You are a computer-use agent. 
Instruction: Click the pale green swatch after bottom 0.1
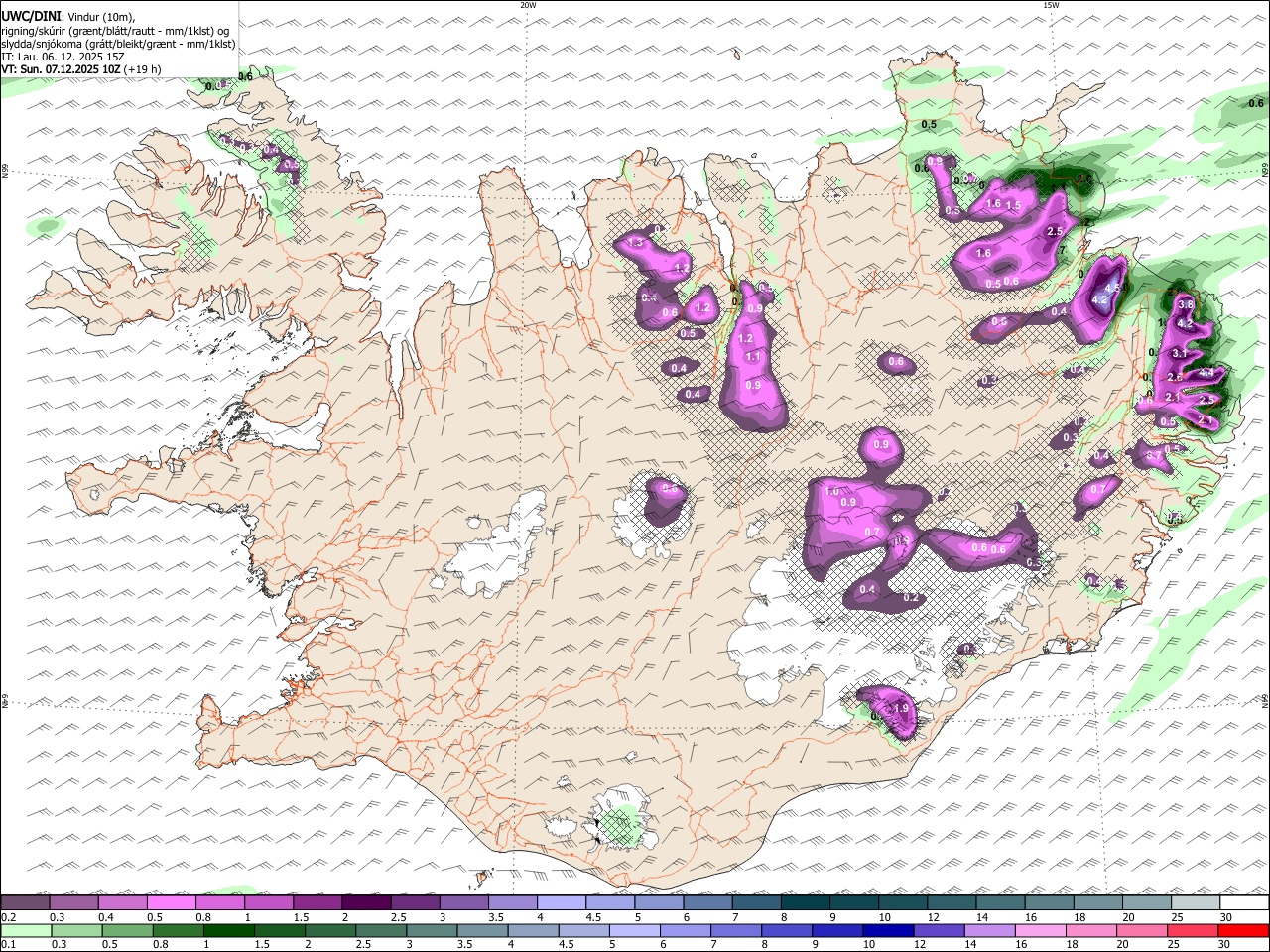25,931
